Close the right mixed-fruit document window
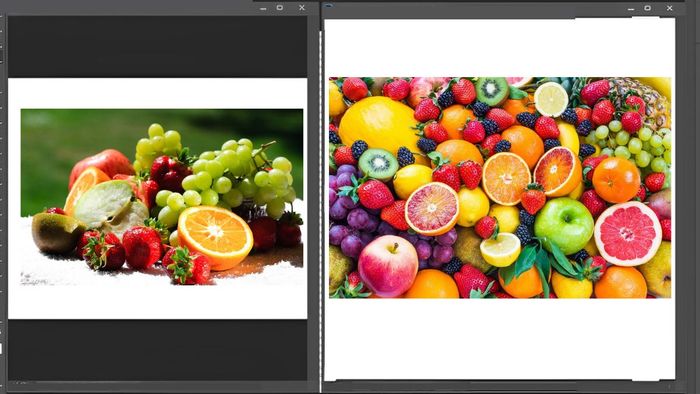This screenshot has height=394, width=700. pos(670,8)
